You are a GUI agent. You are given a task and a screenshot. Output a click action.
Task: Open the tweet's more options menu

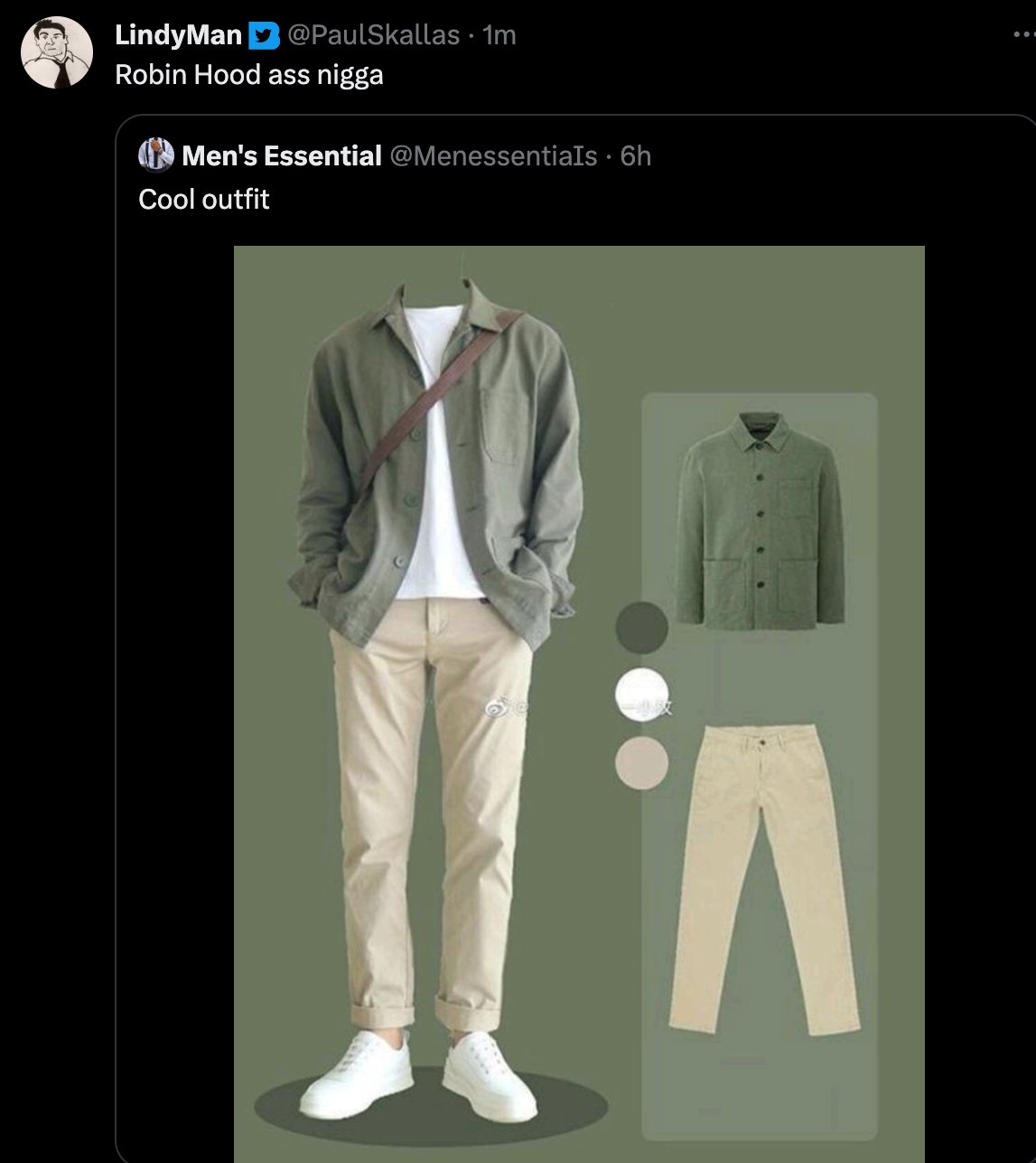1022,36
